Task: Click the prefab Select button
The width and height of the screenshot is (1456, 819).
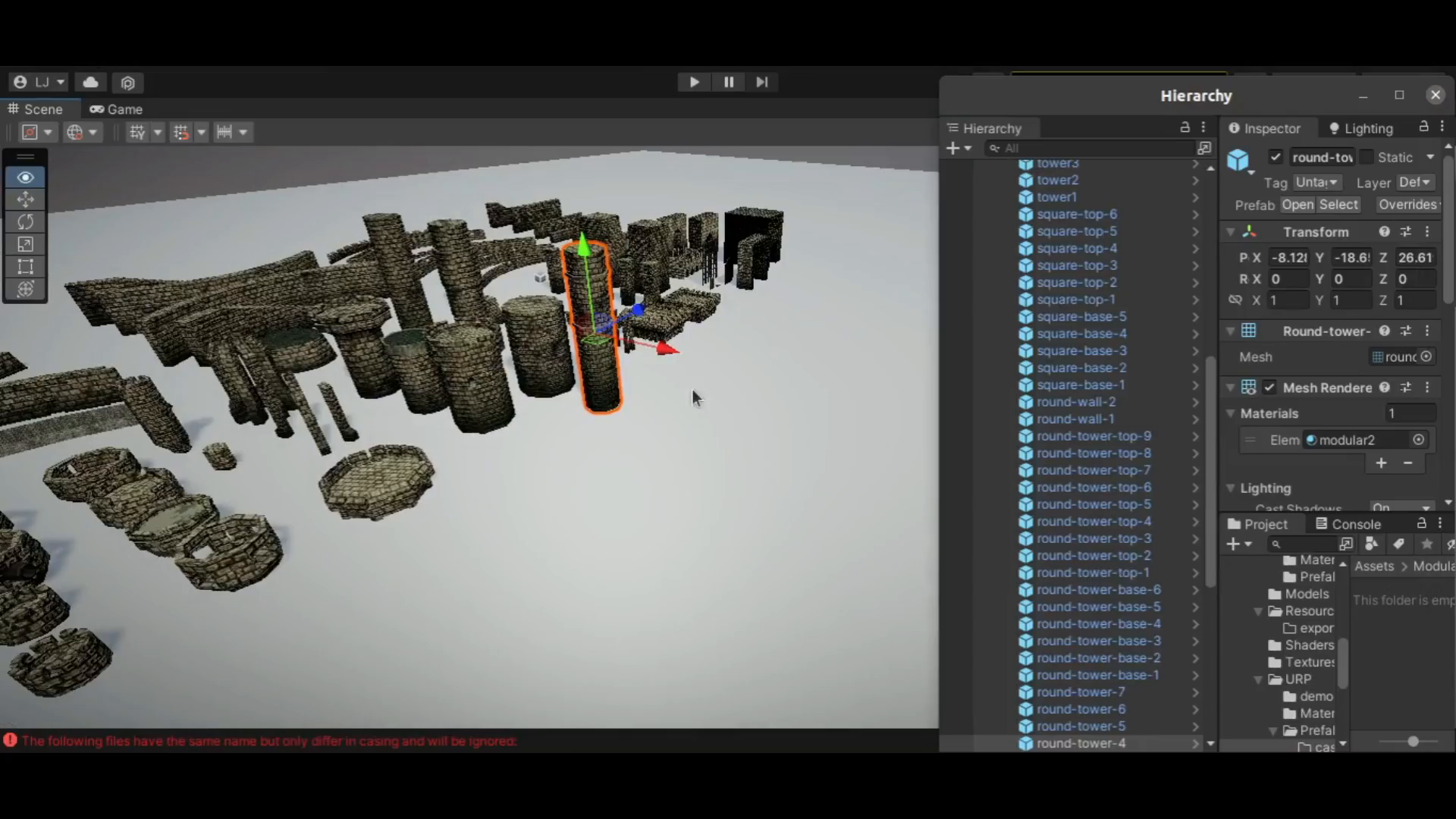Action: click(1338, 205)
